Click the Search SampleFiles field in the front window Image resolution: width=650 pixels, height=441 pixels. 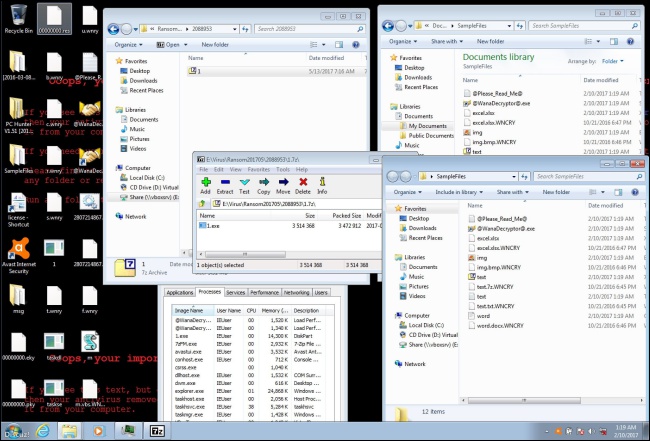(588, 177)
